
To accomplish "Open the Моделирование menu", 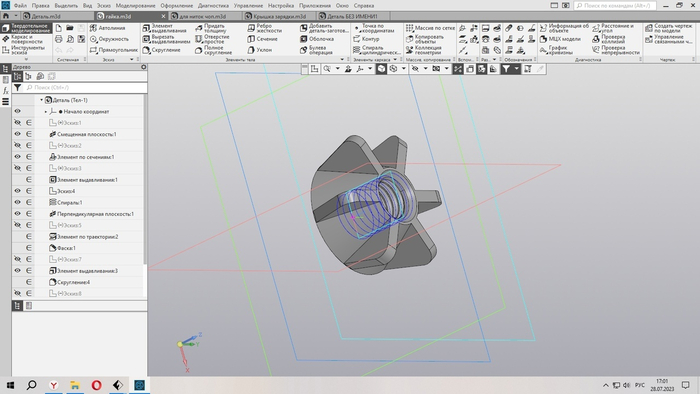I will pos(135,6).
